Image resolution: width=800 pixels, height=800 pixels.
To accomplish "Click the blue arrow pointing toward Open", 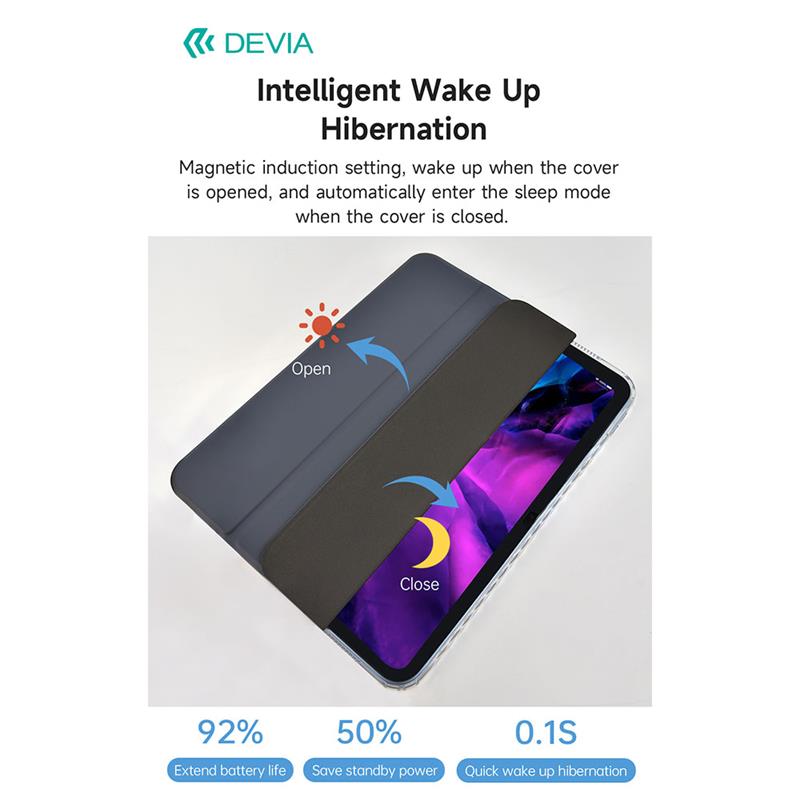I will point(380,361).
